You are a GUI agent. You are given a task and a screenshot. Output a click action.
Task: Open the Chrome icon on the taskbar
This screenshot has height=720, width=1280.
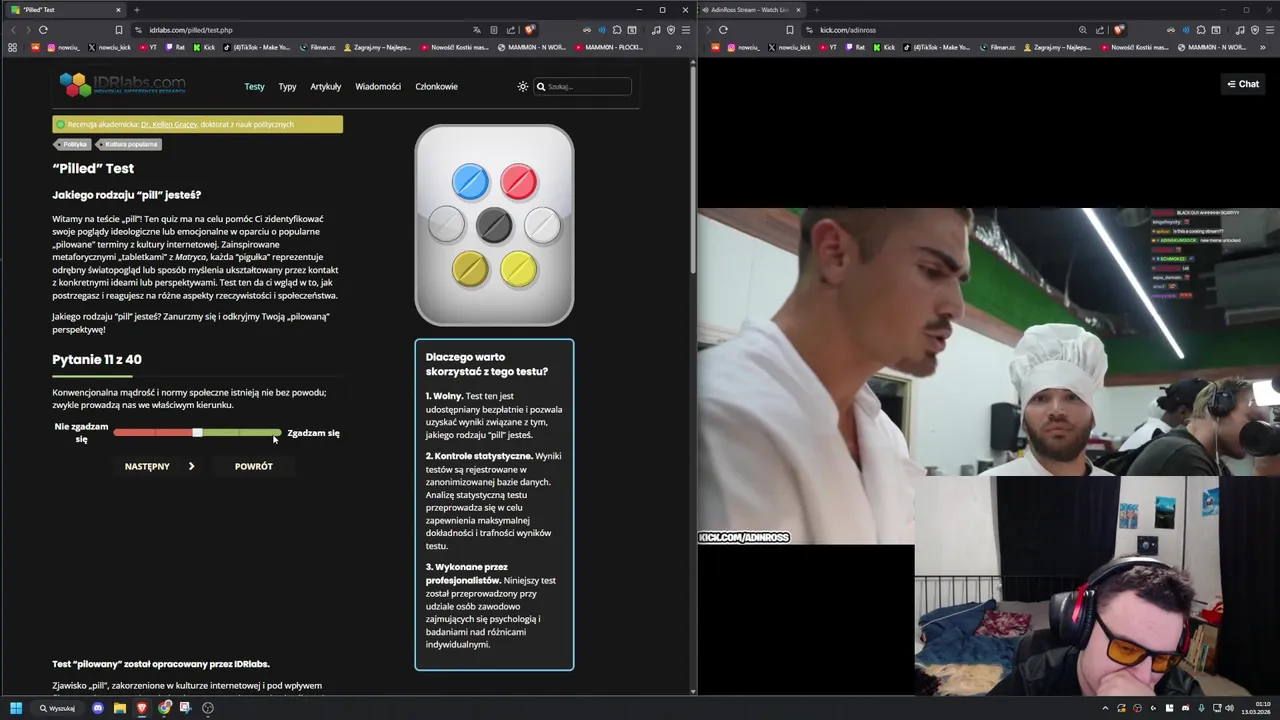point(164,708)
